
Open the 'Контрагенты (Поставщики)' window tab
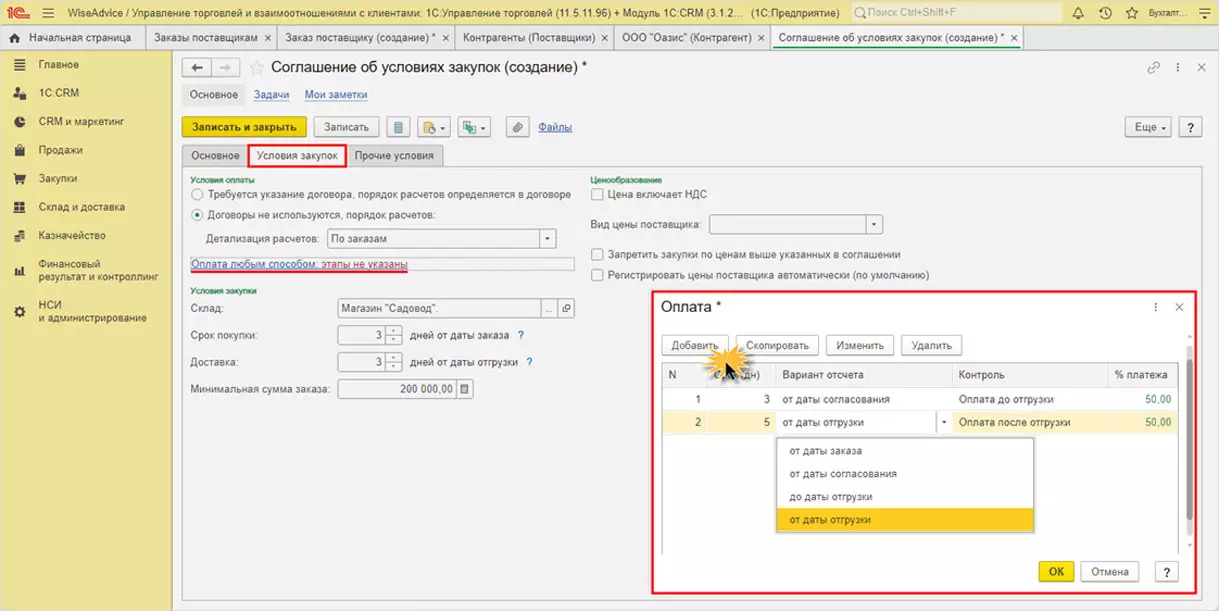click(x=530, y=37)
